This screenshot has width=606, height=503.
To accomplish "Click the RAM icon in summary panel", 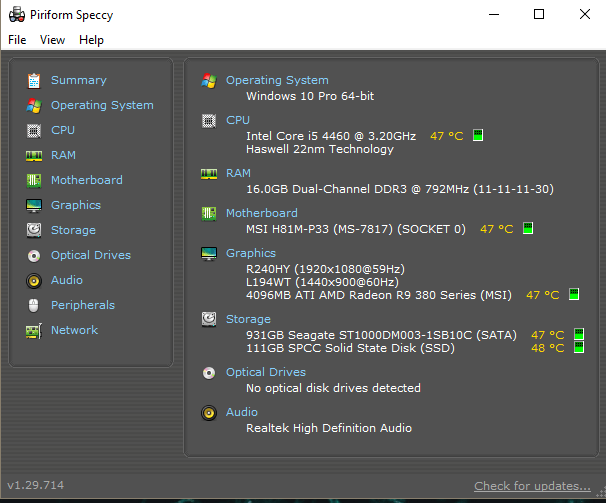I will [209, 174].
